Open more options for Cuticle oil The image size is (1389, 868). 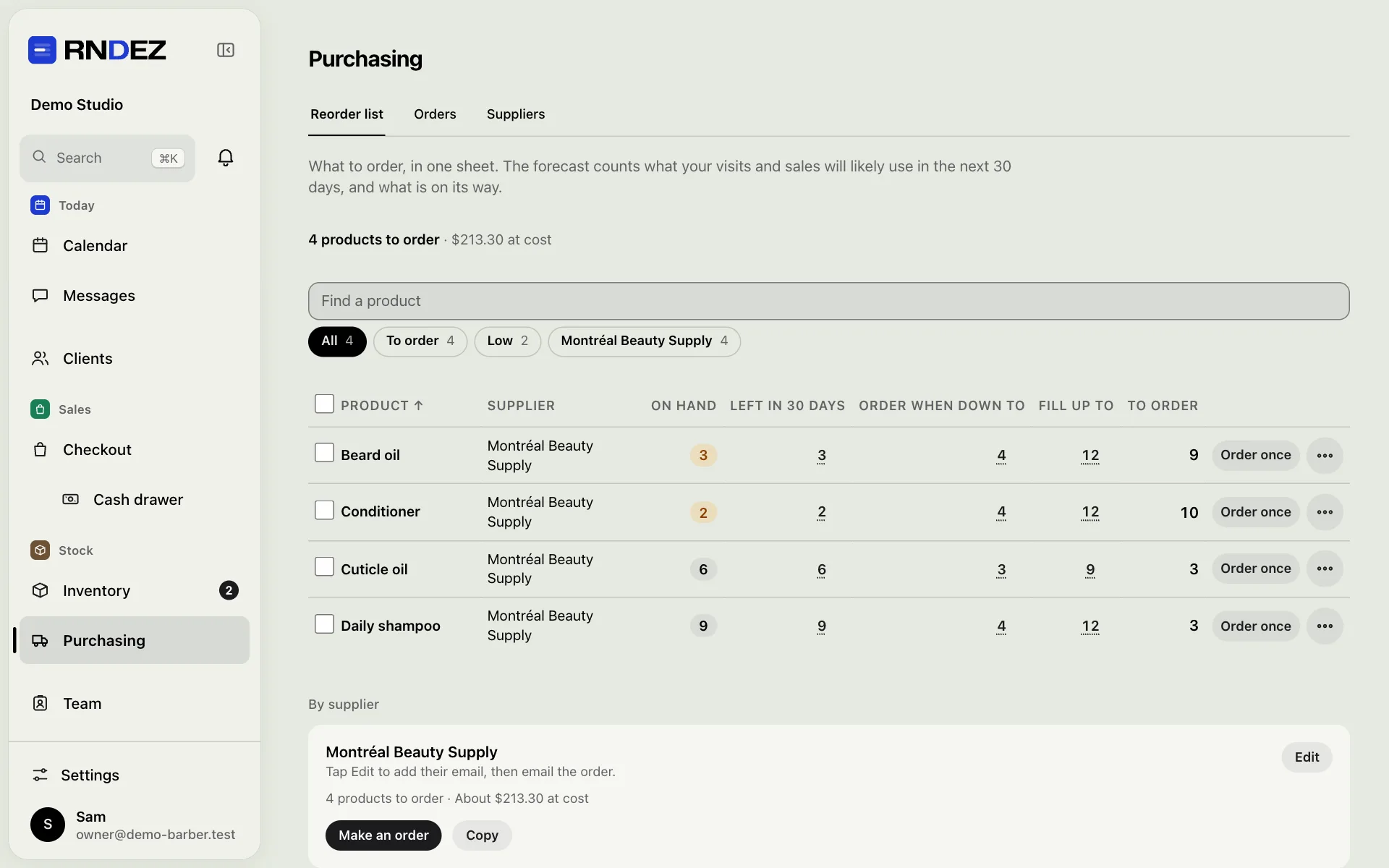[1325, 569]
